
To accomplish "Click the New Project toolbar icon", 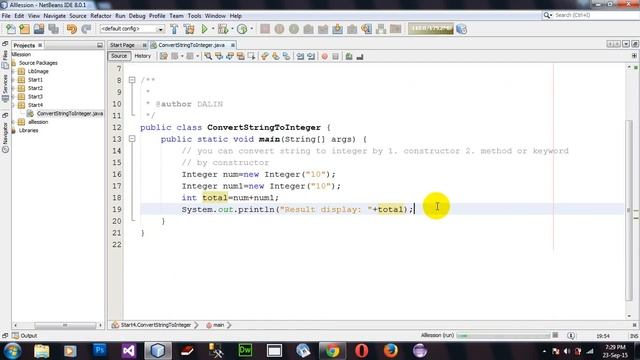I will (24, 29).
